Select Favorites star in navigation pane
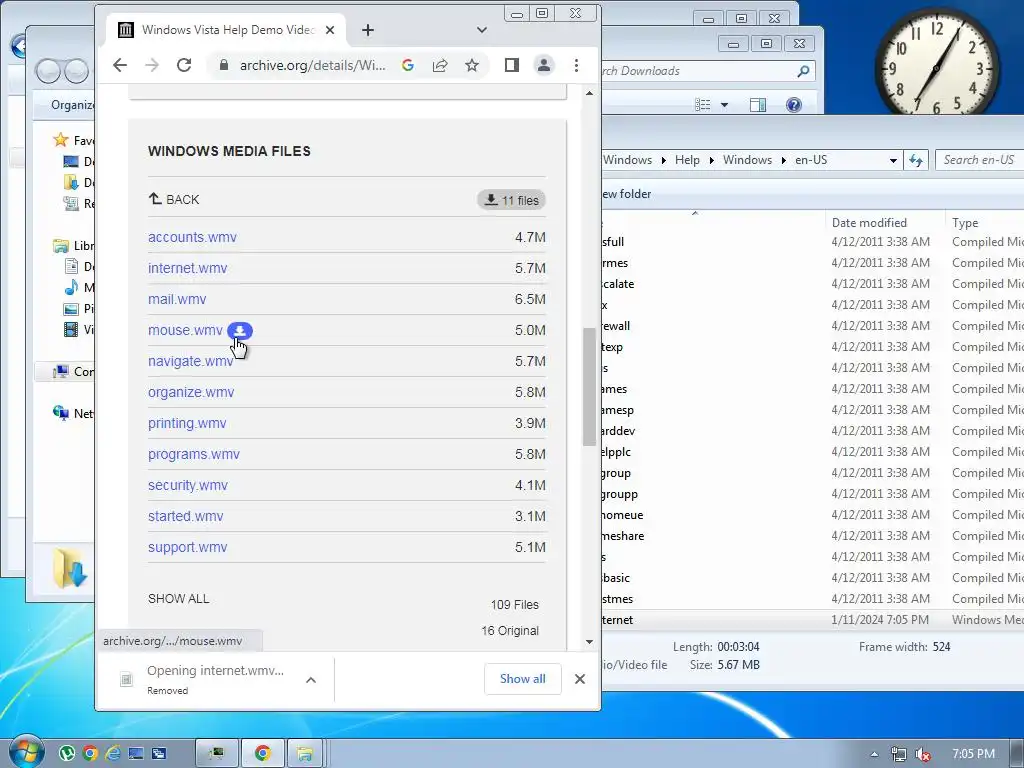1024x768 pixels. point(61,140)
